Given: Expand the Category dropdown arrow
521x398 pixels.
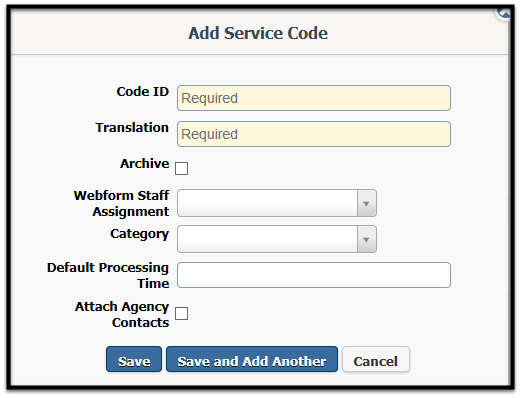Looking at the screenshot, I should (367, 239).
